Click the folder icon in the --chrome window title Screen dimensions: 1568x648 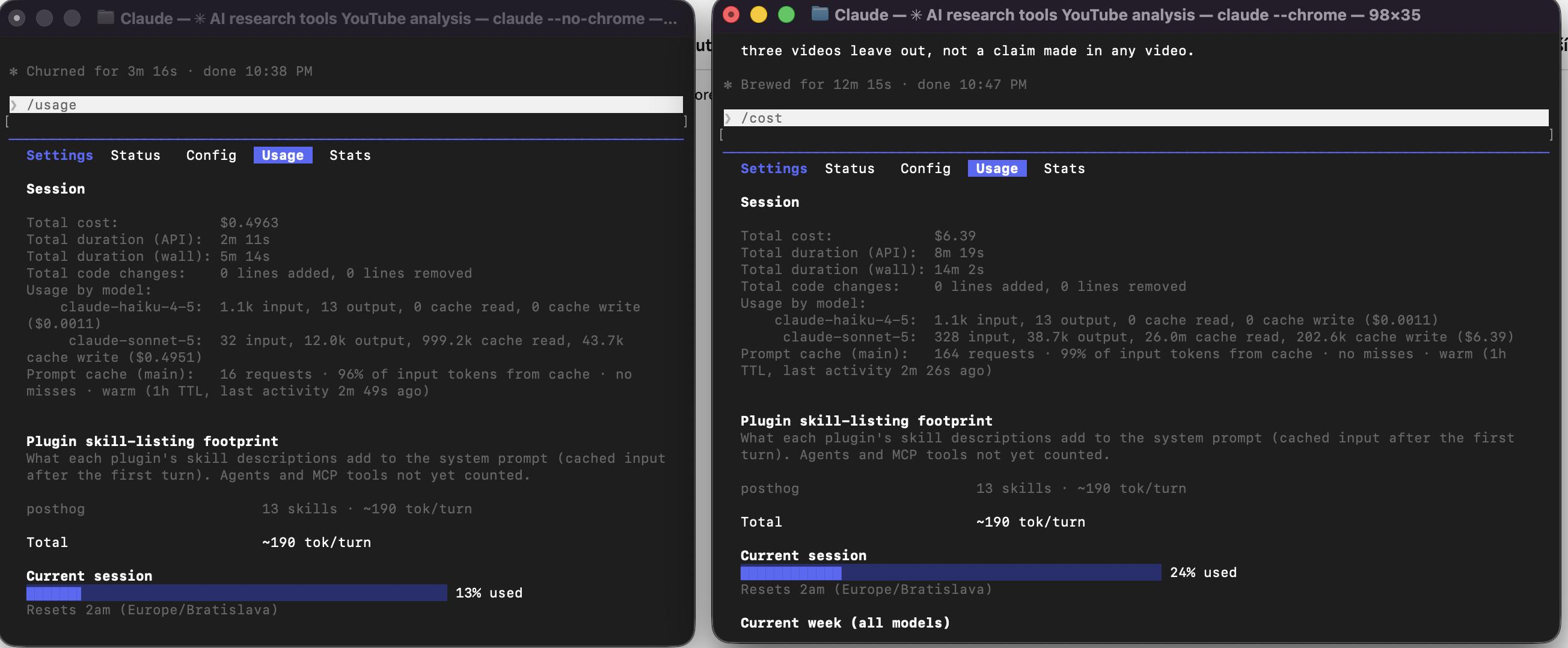820,14
